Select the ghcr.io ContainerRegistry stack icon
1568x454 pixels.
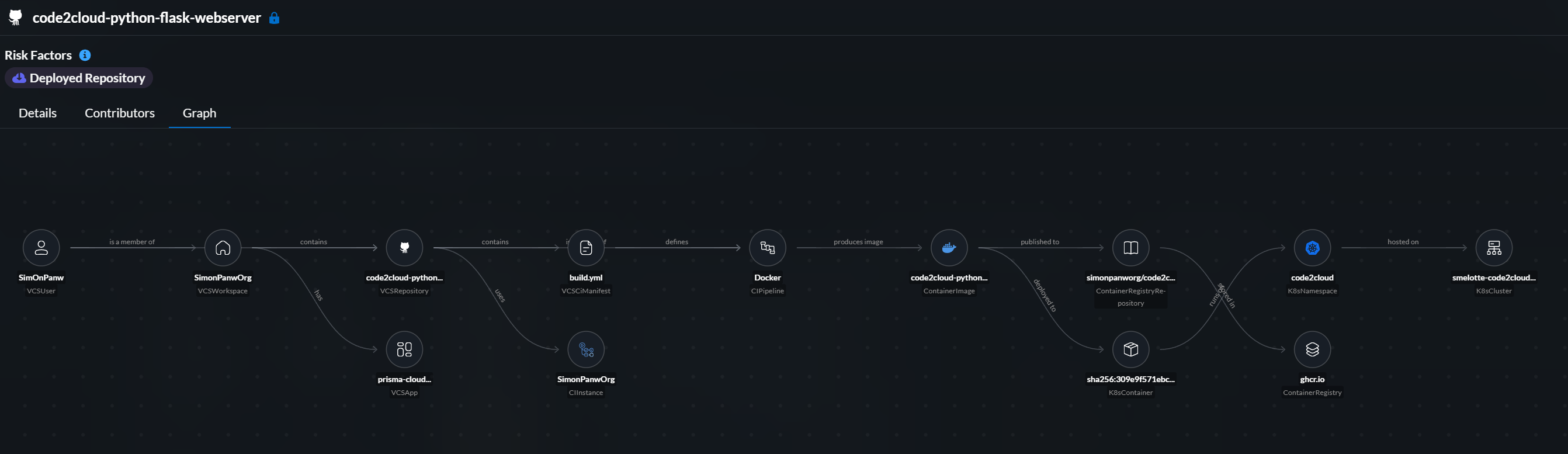tap(1312, 349)
